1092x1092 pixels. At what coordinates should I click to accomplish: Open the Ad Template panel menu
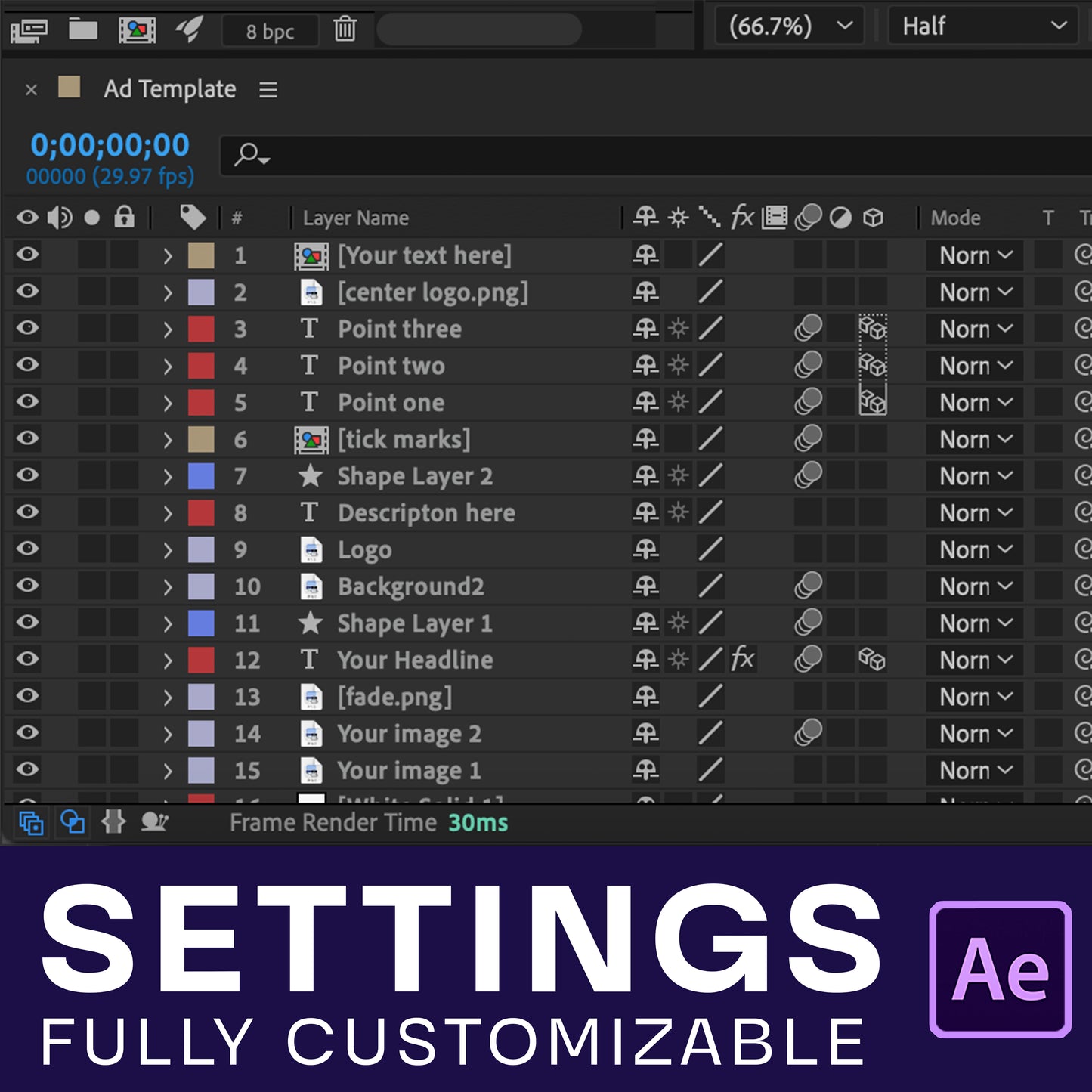click(x=268, y=90)
